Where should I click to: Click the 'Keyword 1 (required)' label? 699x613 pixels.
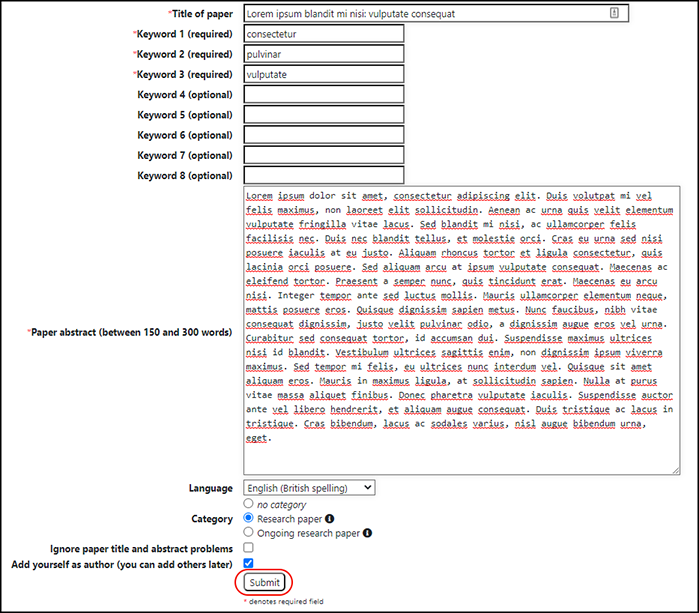point(185,34)
